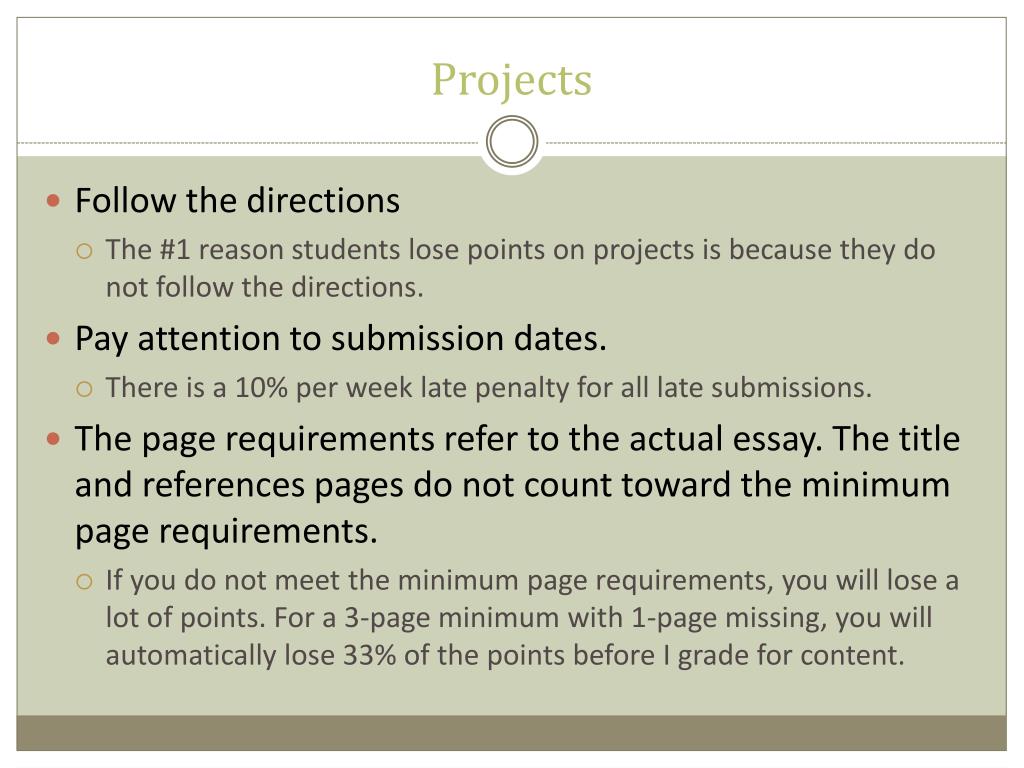Click the '10% per week late penalty' line
This screenshot has height=768, width=1024.
[488, 388]
